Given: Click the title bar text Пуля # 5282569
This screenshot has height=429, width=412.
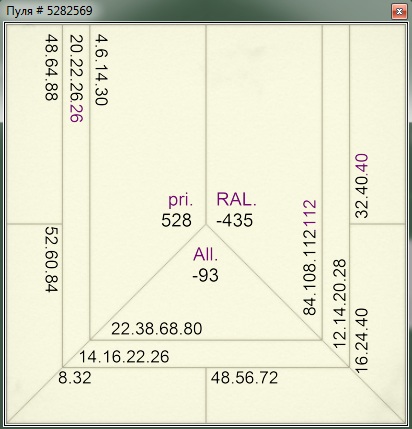Looking at the screenshot, I should [49, 11].
